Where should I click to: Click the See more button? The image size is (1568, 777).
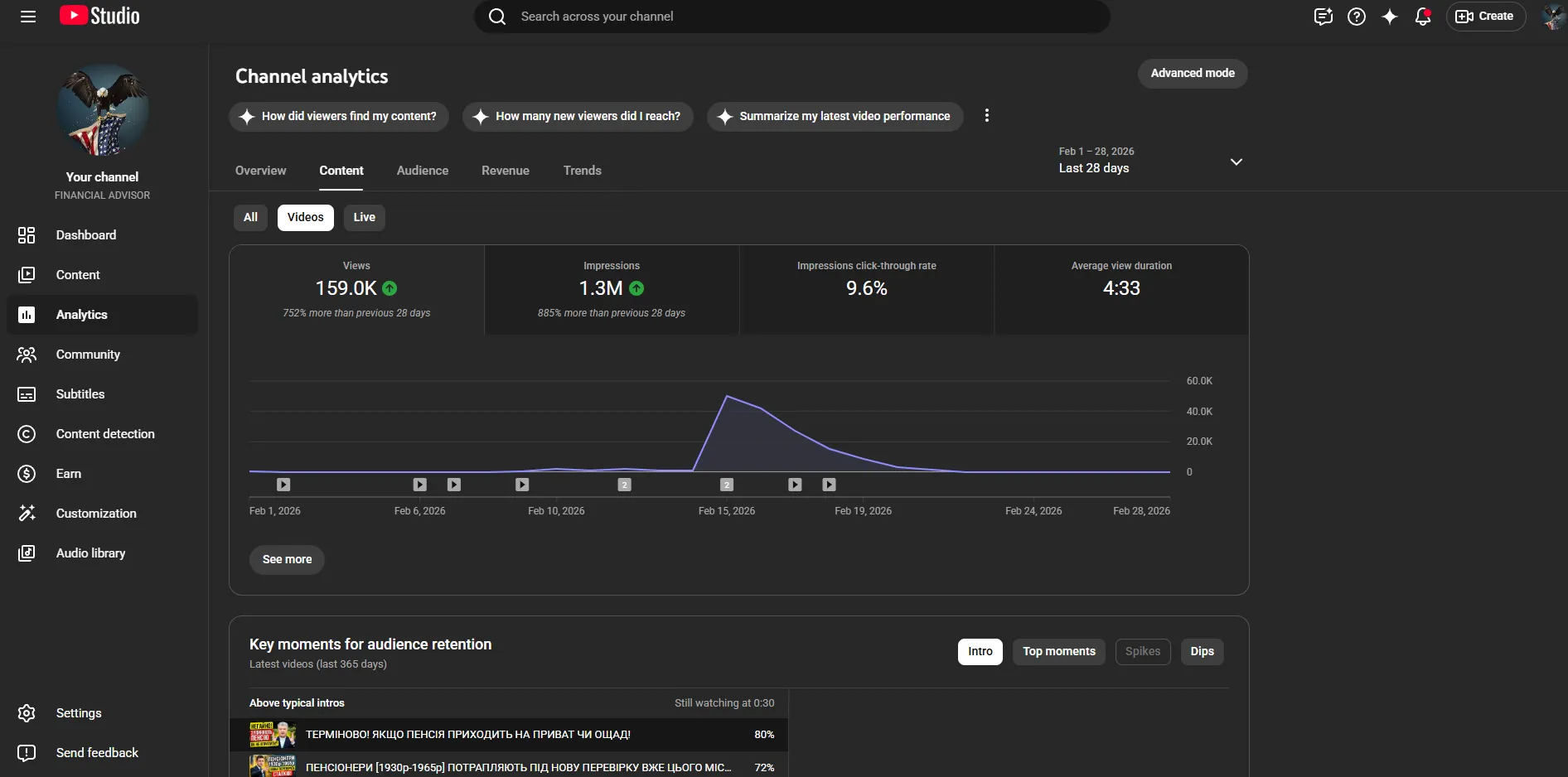click(x=287, y=560)
